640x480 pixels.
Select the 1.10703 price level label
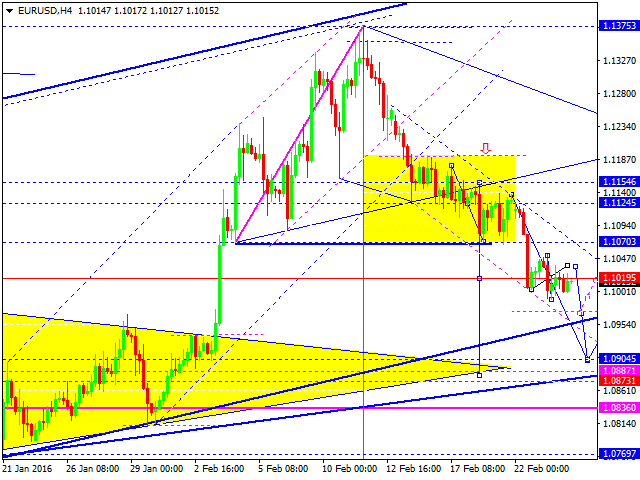point(619,242)
